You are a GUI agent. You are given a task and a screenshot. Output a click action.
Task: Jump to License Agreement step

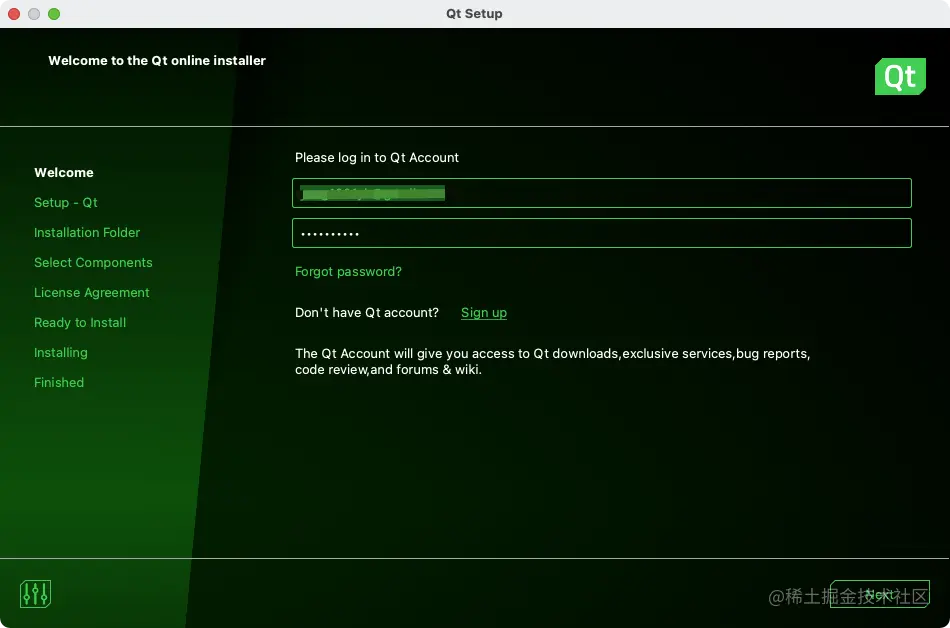pos(91,293)
